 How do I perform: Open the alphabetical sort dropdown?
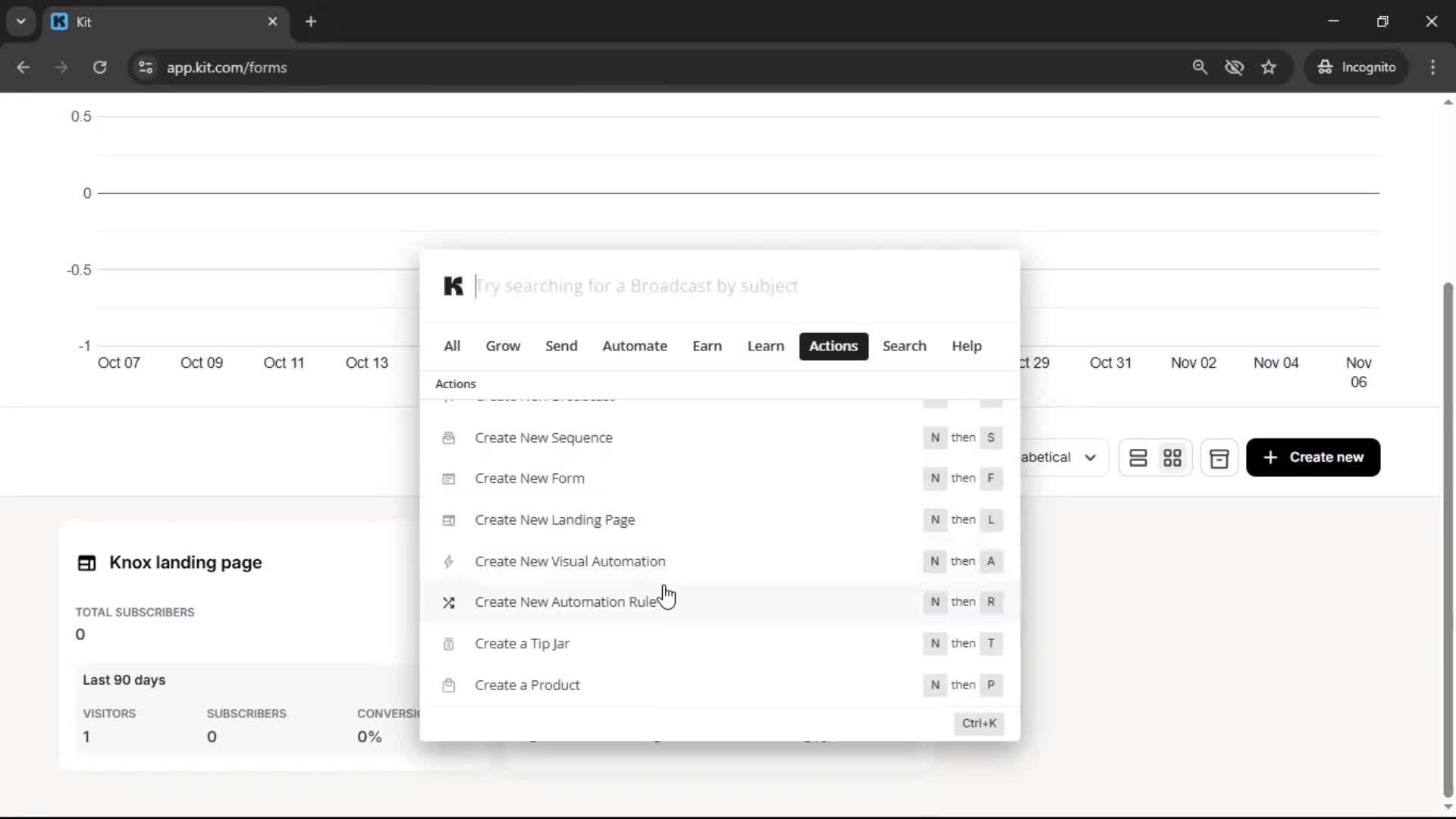pyautogui.click(x=1062, y=457)
